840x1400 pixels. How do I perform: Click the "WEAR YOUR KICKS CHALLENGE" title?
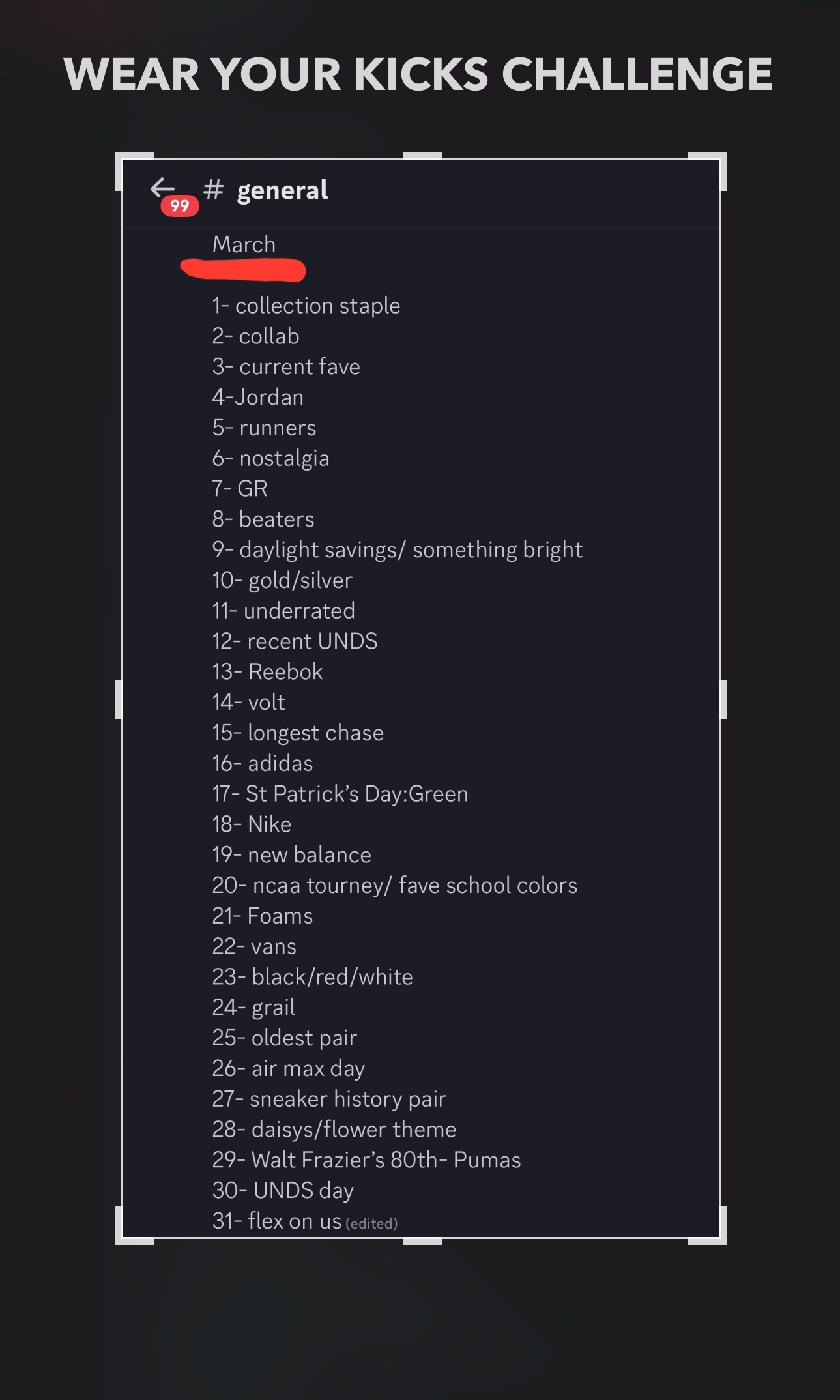click(x=418, y=74)
